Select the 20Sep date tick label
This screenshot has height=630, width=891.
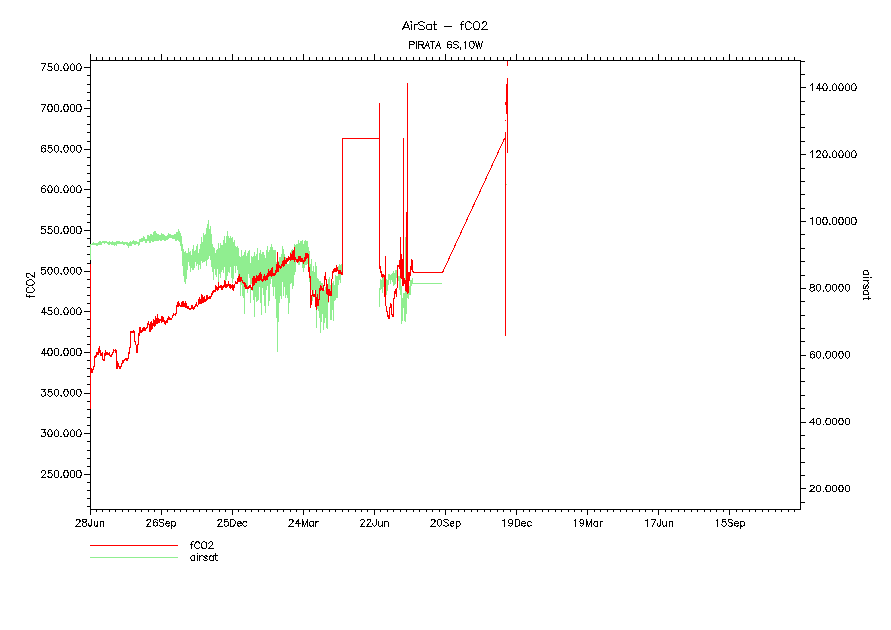pyautogui.click(x=445, y=522)
